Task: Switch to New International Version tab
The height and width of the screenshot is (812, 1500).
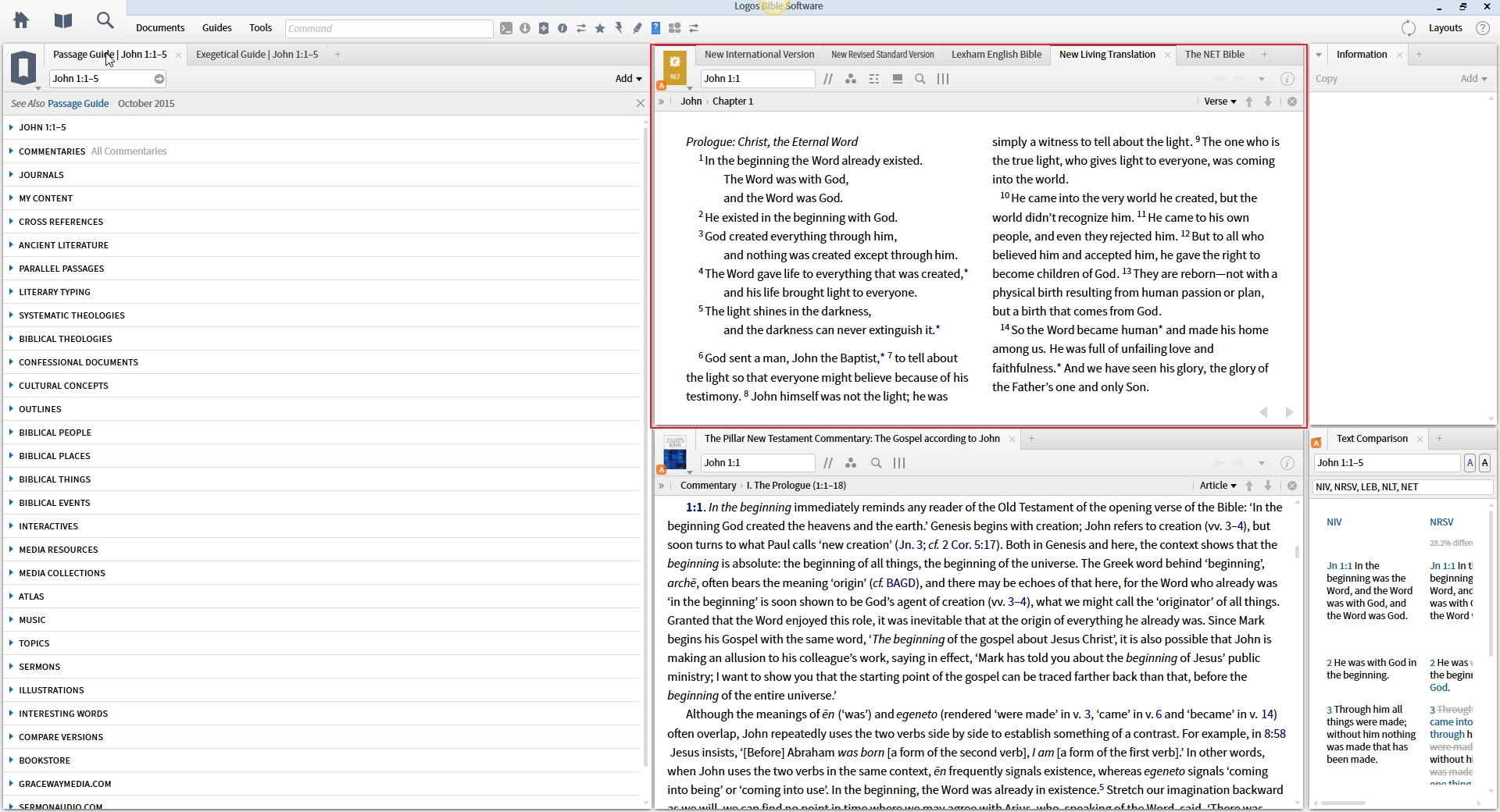Action: 759,55
